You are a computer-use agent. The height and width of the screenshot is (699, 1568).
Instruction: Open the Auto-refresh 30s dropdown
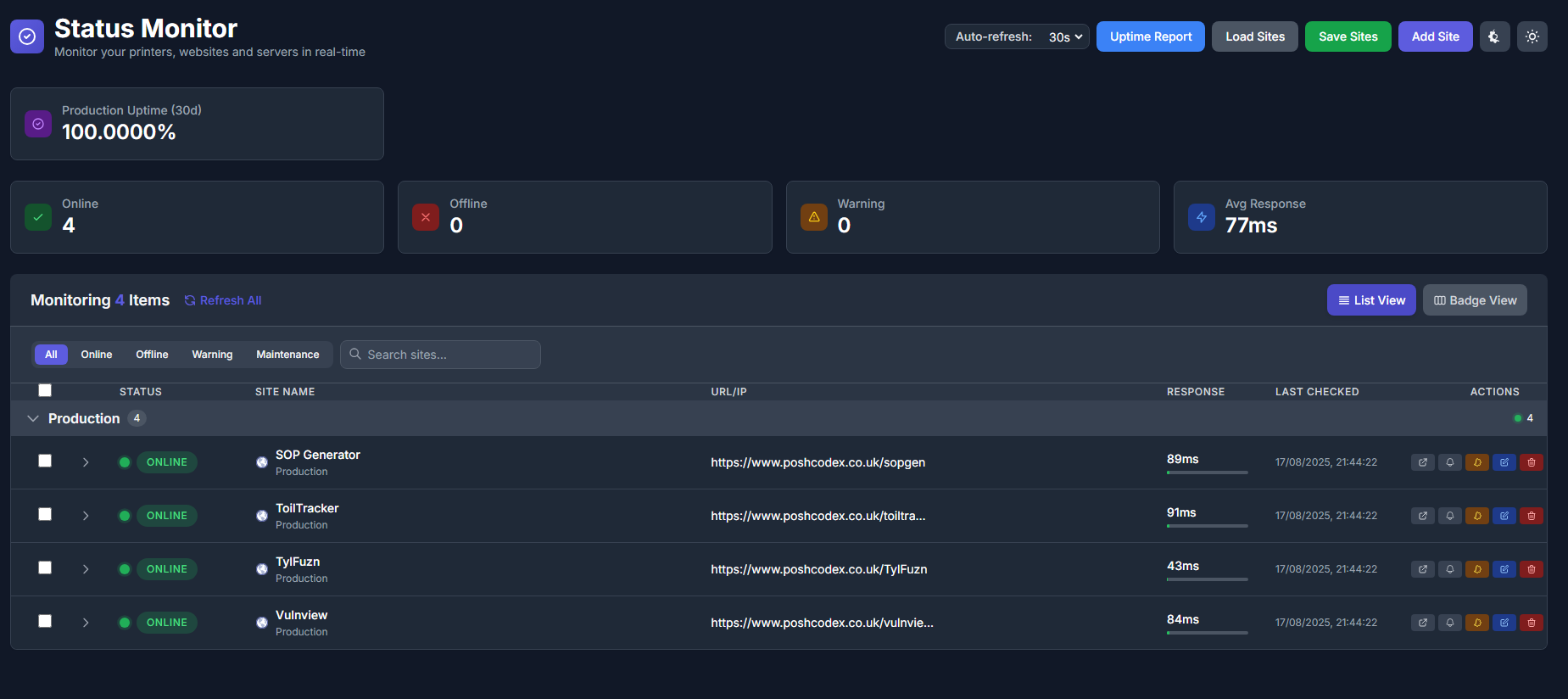click(1065, 36)
